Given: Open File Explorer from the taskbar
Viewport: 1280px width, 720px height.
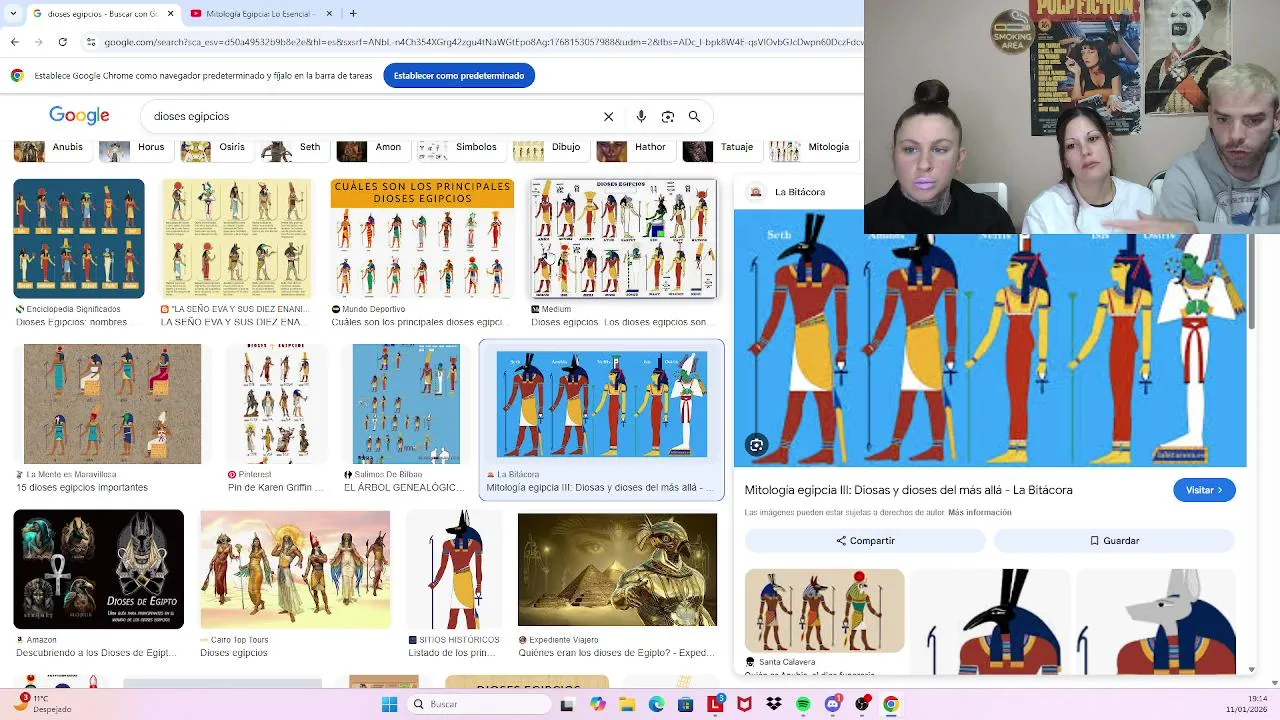Looking at the screenshot, I should [x=627, y=704].
